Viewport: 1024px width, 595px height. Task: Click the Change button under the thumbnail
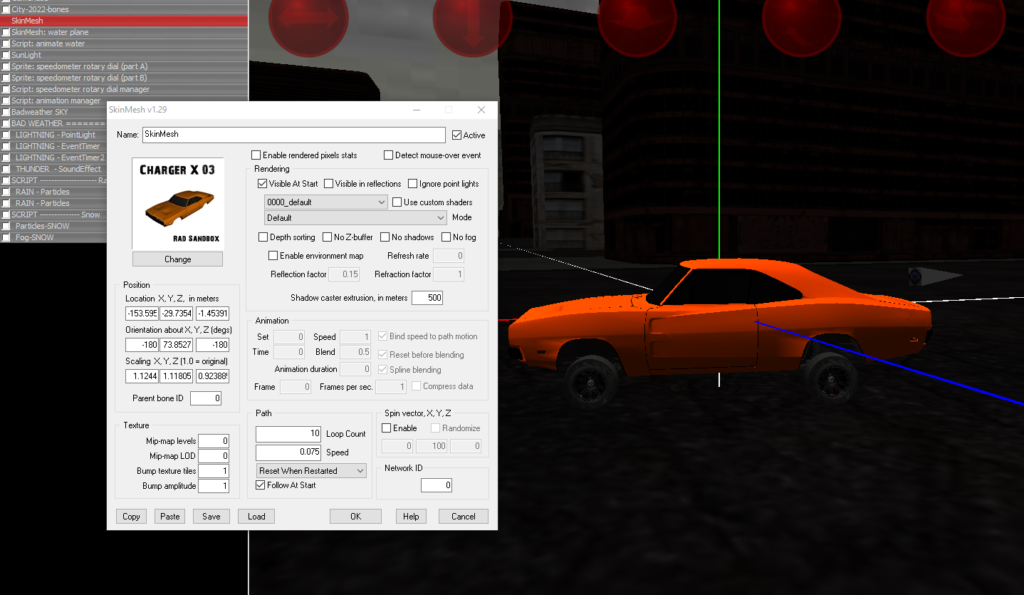click(x=177, y=259)
